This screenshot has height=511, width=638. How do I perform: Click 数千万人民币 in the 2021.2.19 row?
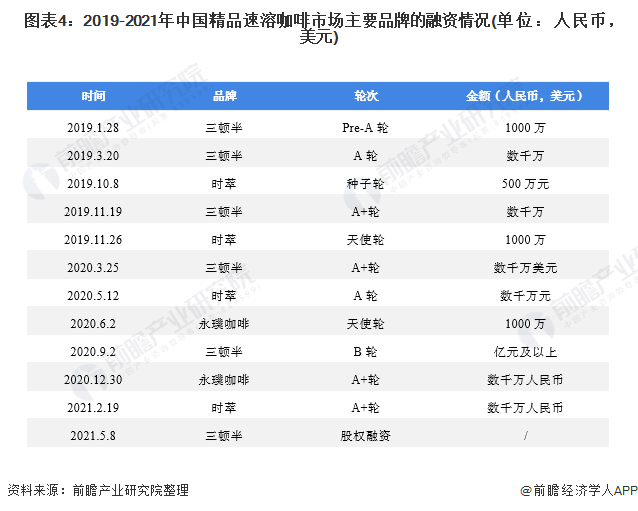(525, 408)
